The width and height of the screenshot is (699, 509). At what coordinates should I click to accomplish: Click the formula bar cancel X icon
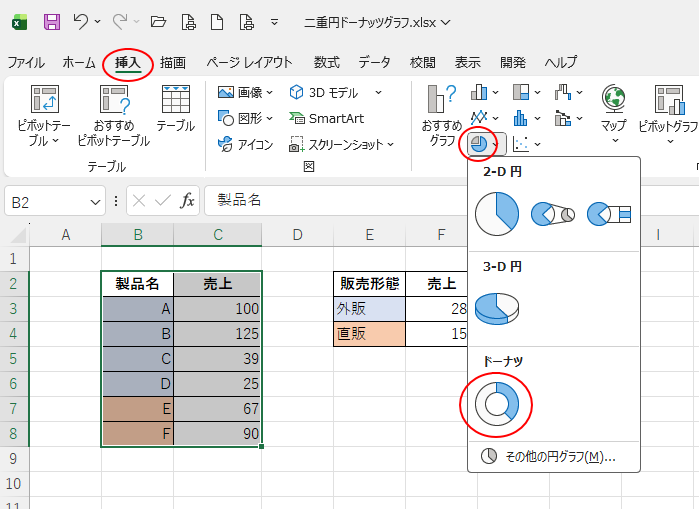pos(139,201)
